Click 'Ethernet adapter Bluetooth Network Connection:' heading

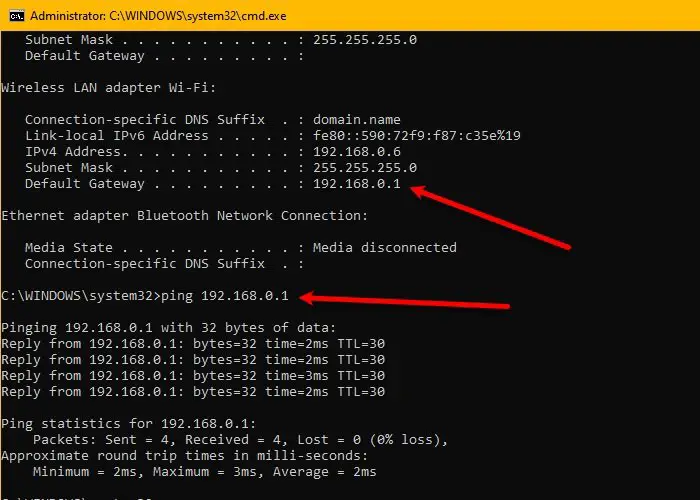(x=184, y=216)
